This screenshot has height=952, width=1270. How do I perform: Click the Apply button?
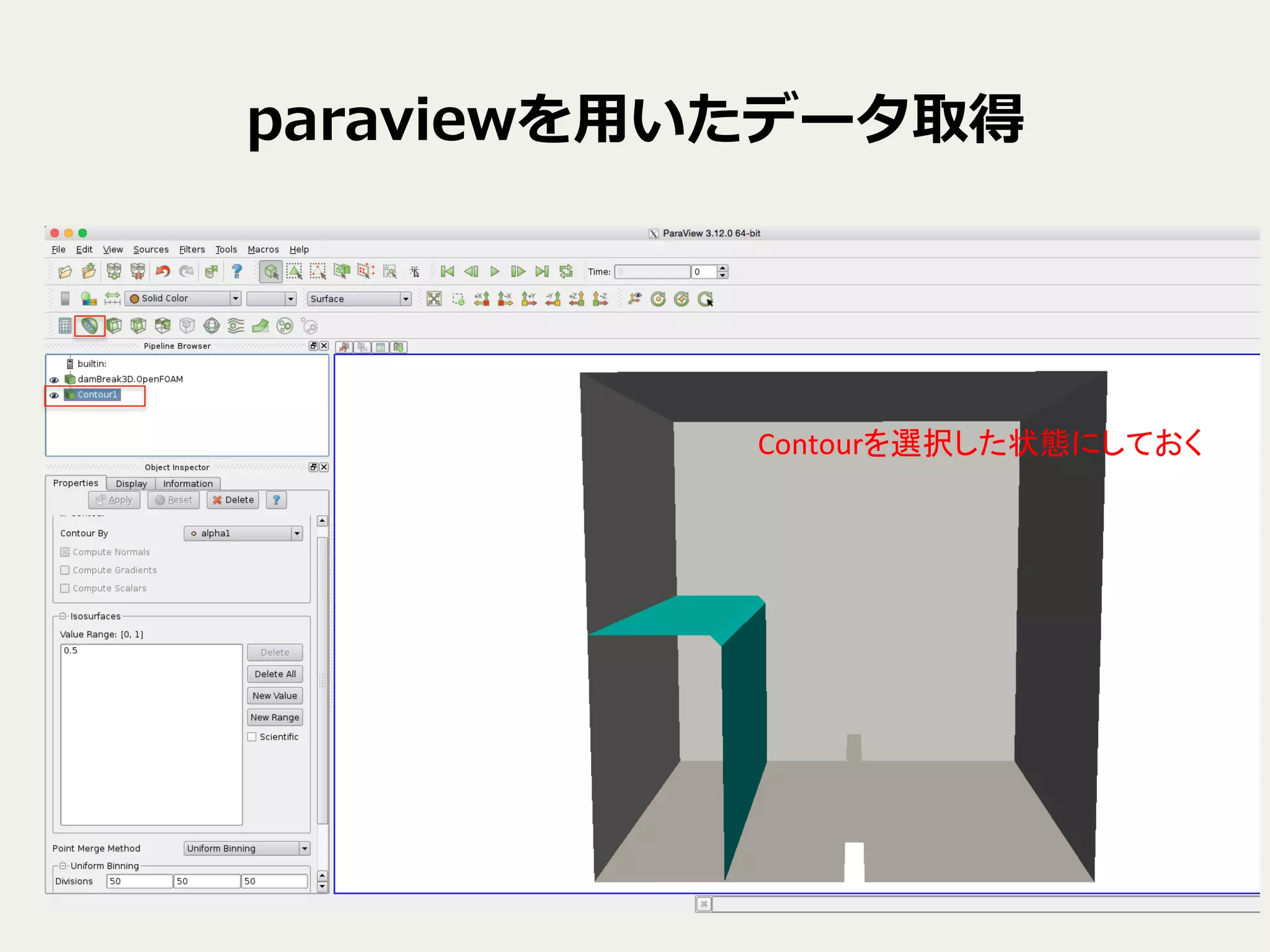114,500
